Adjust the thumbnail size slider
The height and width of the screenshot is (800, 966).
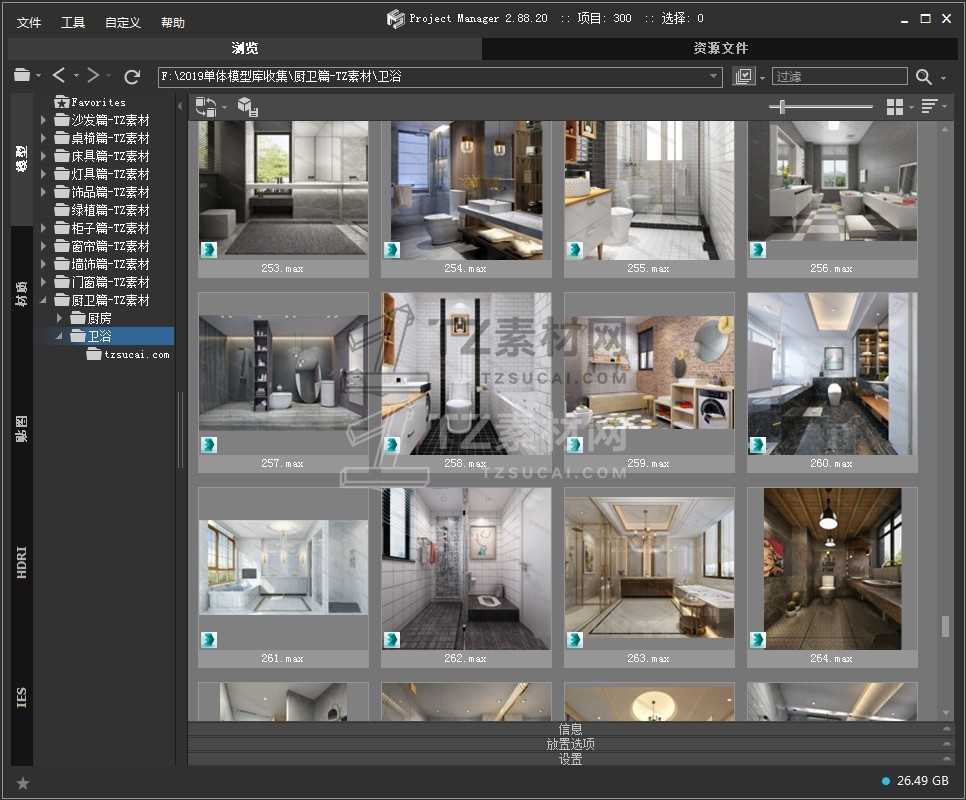(782, 107)
